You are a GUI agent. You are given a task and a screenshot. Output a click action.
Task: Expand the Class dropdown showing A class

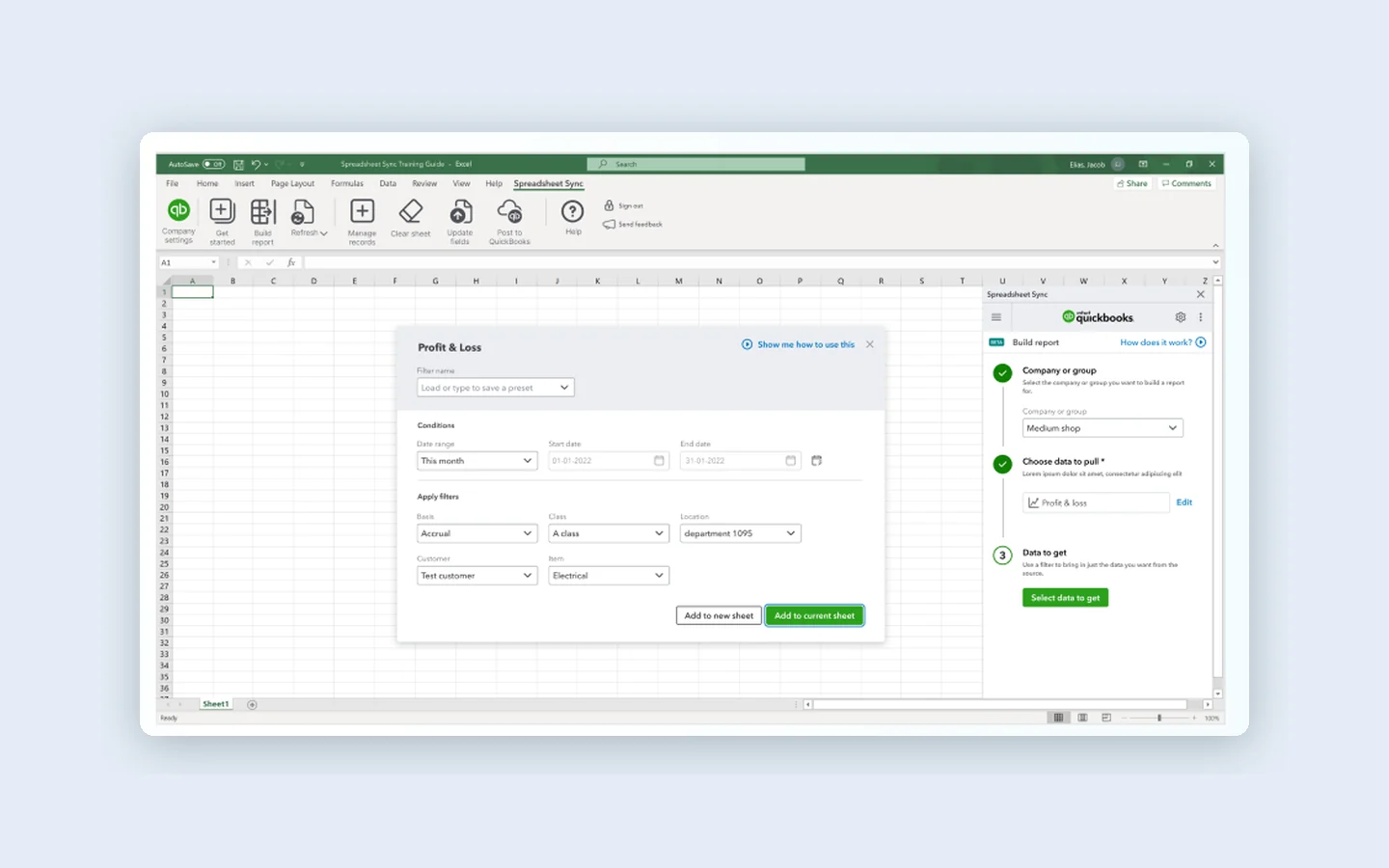(x=609, y=533)
